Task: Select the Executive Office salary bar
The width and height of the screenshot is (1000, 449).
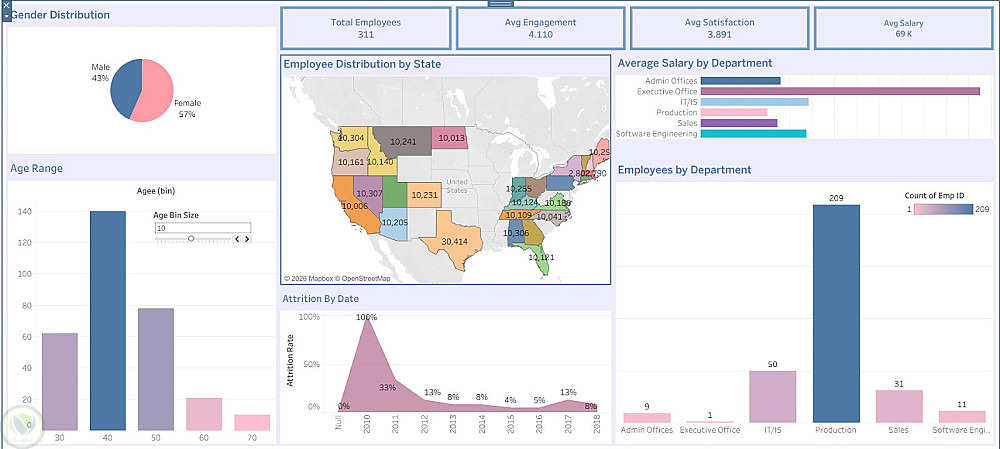Action: click(840, 91)
